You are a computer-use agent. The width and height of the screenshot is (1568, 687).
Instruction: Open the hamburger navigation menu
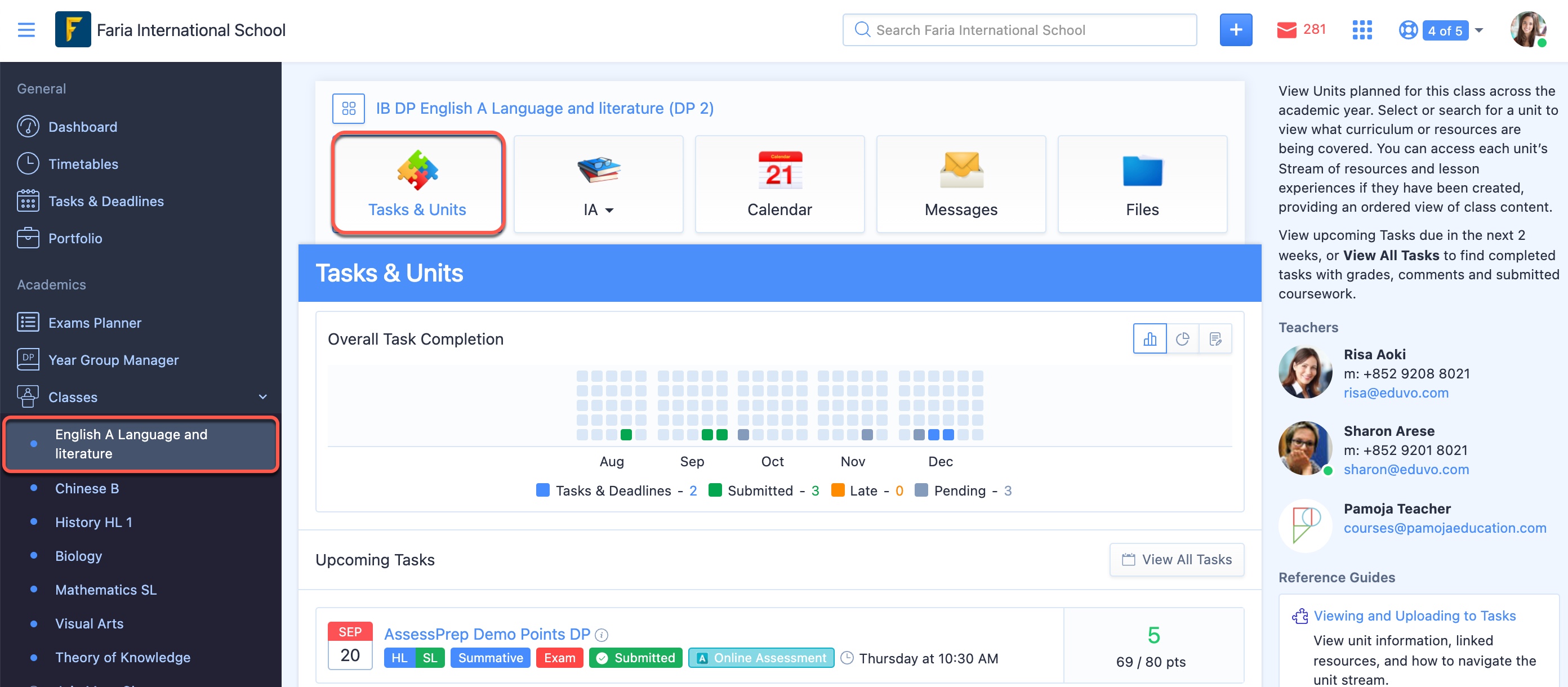point(26,30)
